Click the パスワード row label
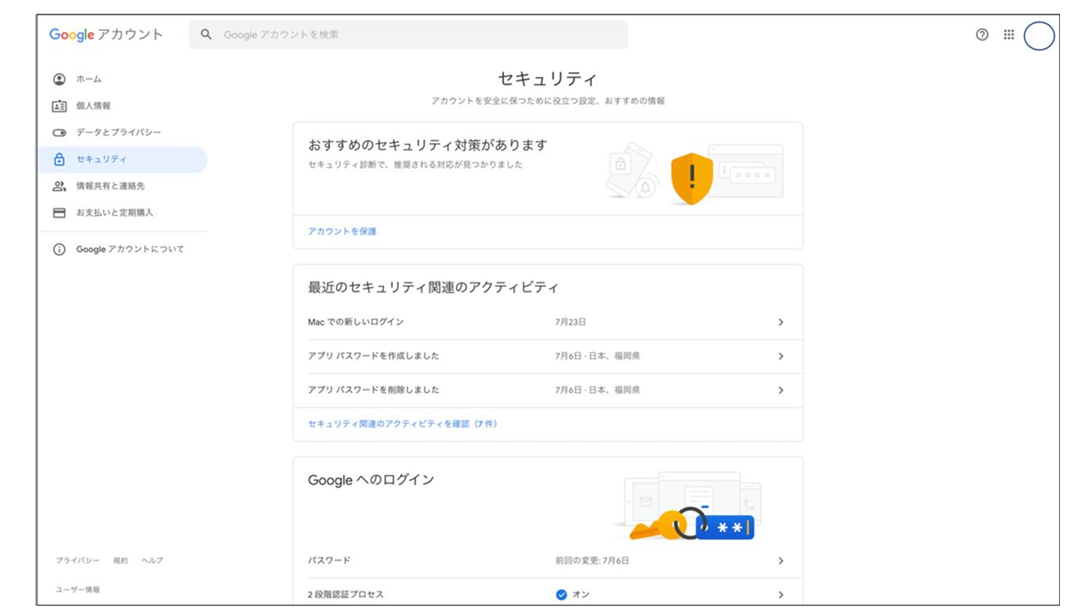 point(329,560)
